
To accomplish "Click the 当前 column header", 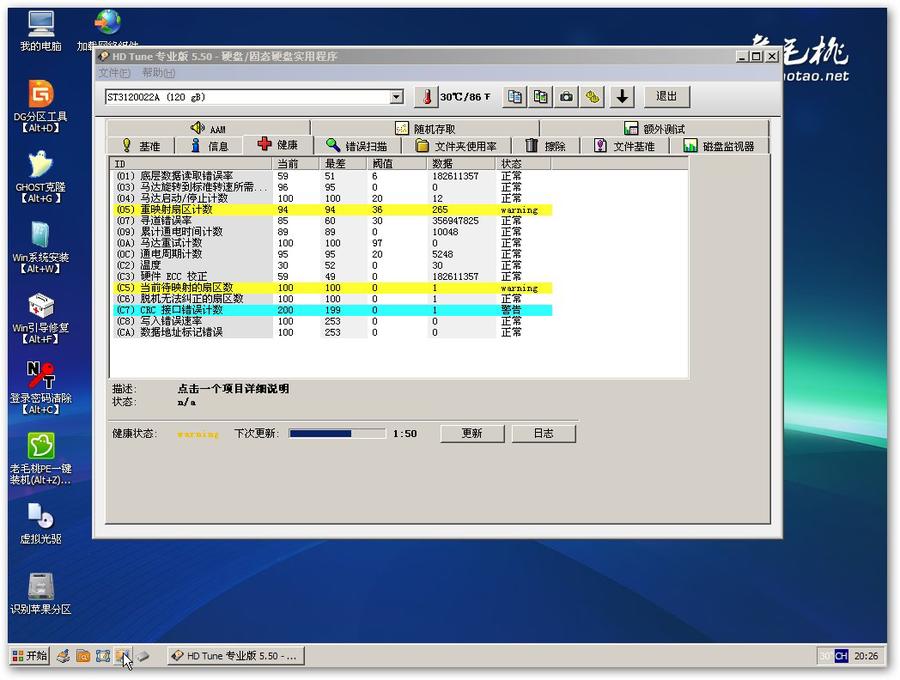I will pos(296,164).
